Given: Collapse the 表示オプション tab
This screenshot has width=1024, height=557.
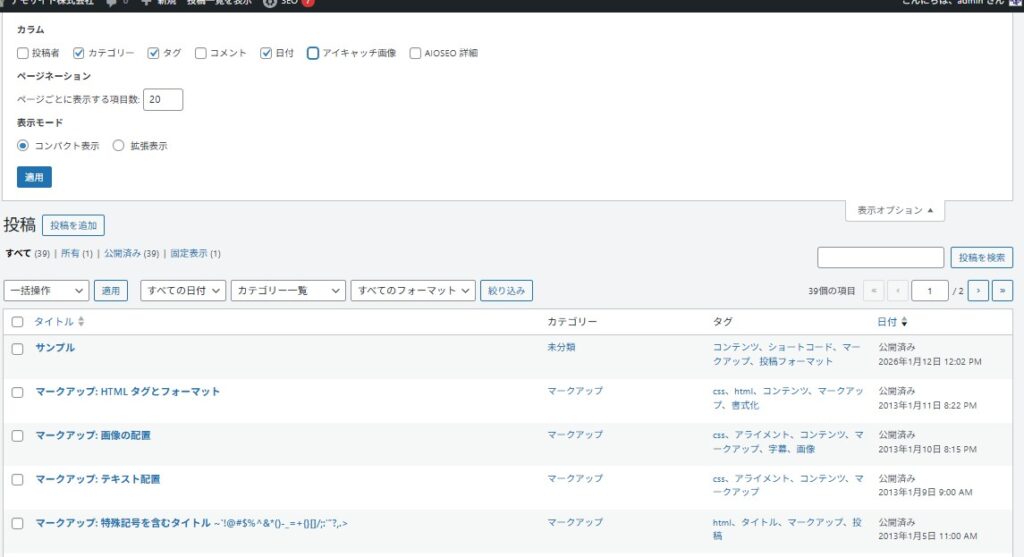Looking at the screenshot, I should 894,211.
